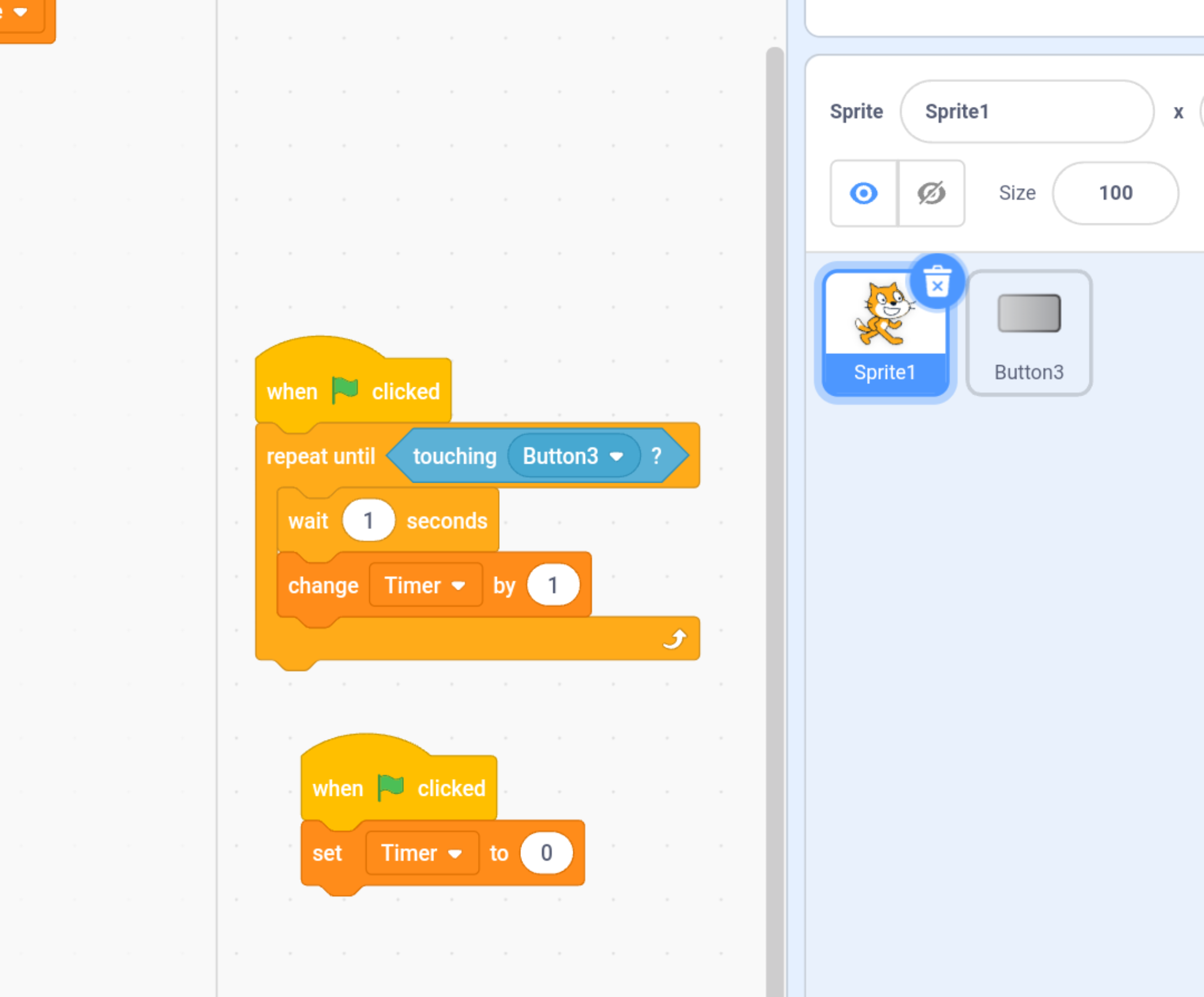
Task: Click the repeat loop arrow icon
Action: click(x=675, y=639)
